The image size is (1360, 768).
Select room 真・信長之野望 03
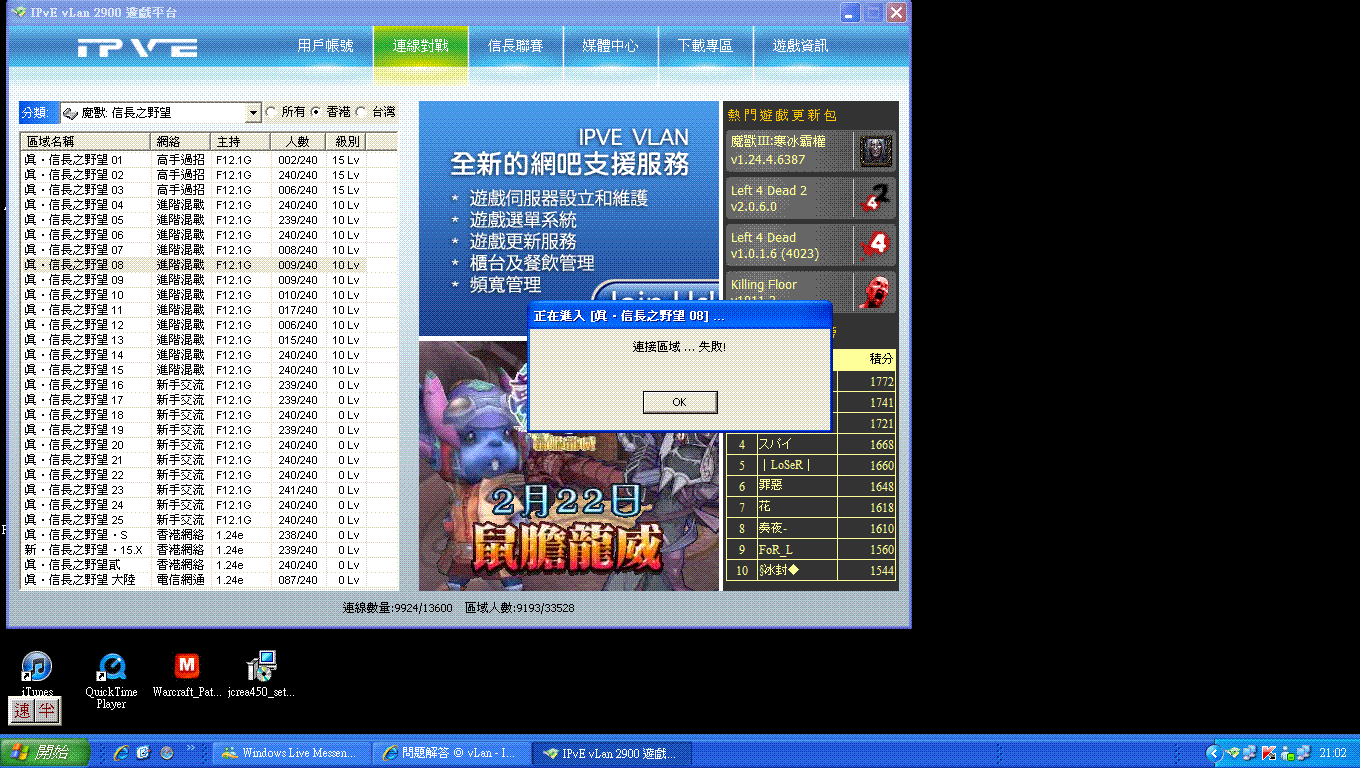[194, 190]
